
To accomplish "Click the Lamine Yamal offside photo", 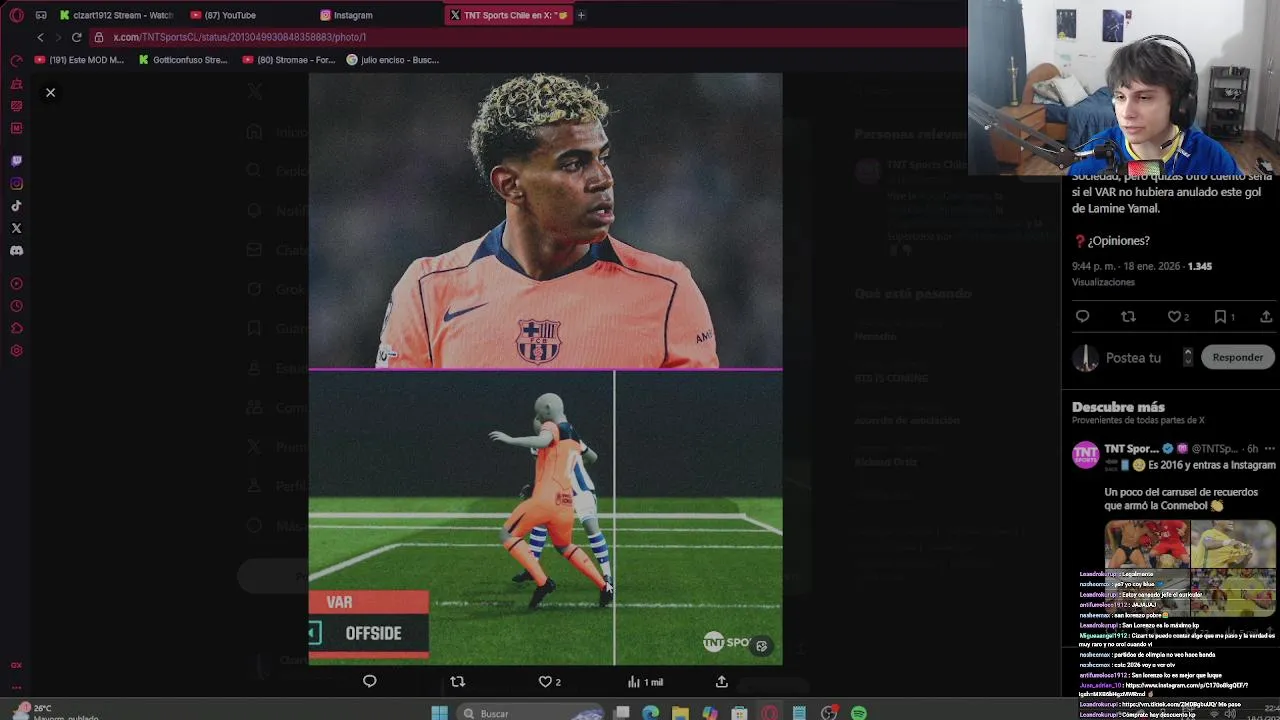I will click(545, 369).
